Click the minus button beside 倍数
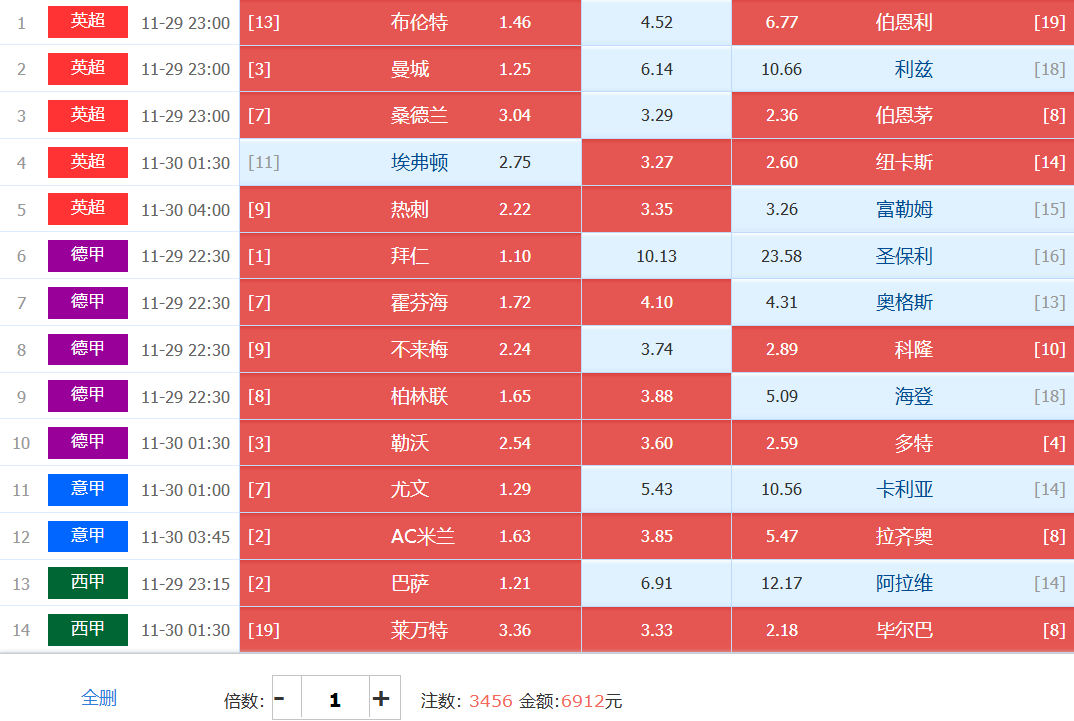The height and width of the screenshot is (721, 1074). click(x=280, y=699)
